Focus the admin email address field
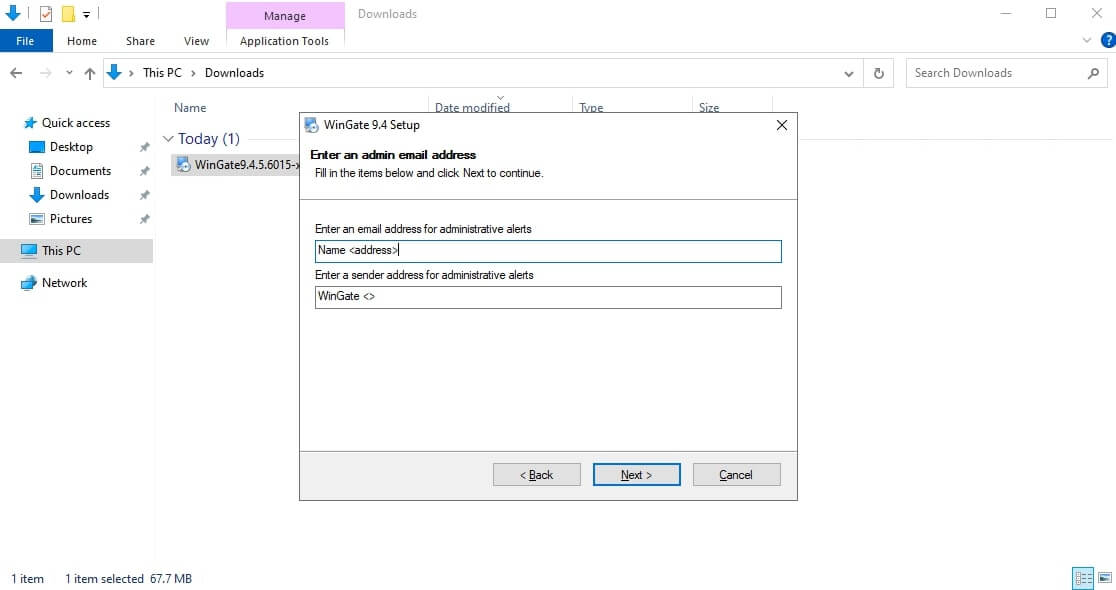Screen dimensions: 1116x590 tap(548, 251)
